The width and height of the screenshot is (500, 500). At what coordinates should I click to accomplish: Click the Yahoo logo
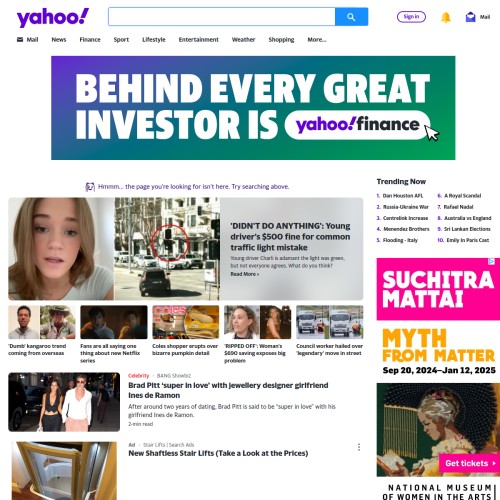pyautogui.click(x=53, y=17)
